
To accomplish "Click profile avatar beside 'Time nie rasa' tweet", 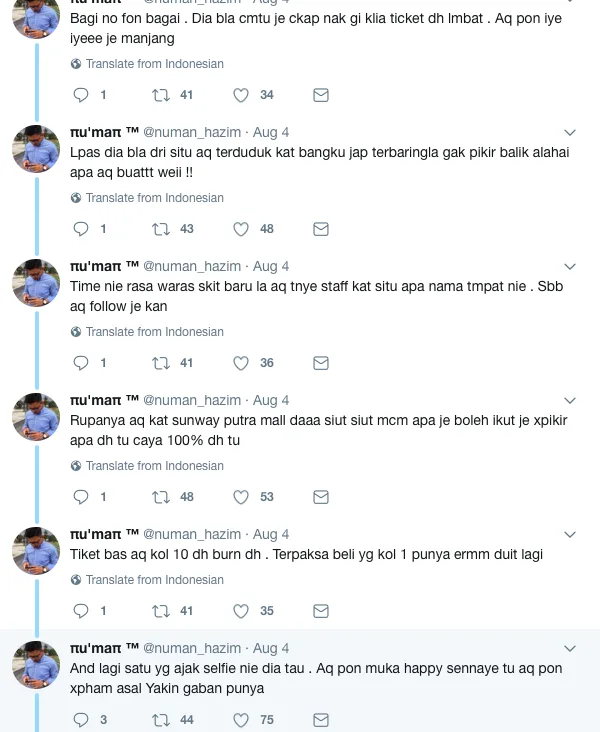I will pos(36,283).
